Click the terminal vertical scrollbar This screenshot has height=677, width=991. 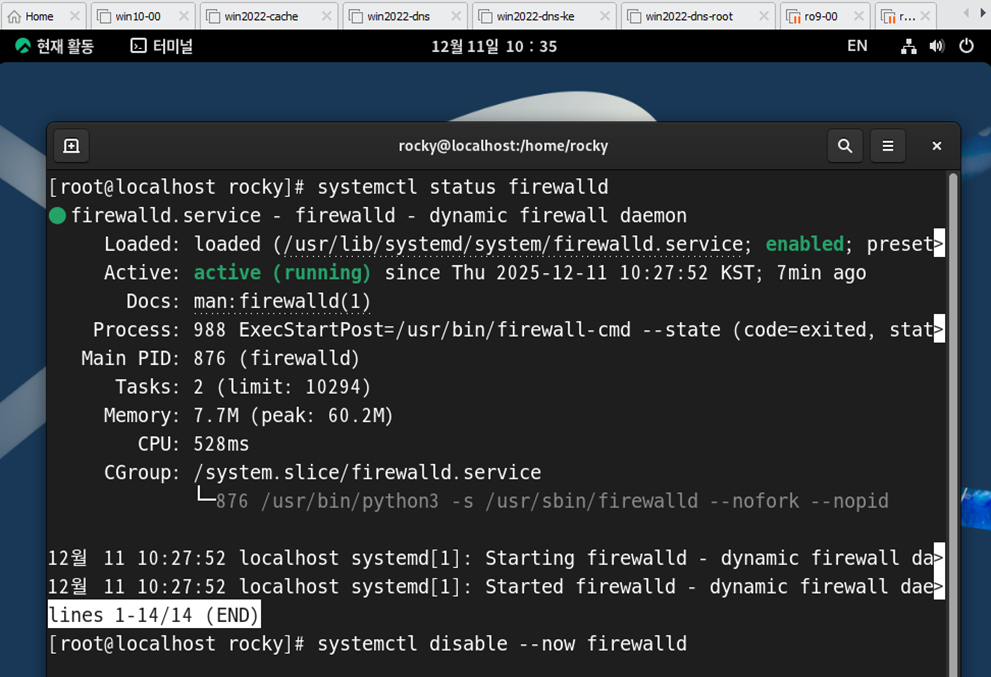[x=952, y=424]
